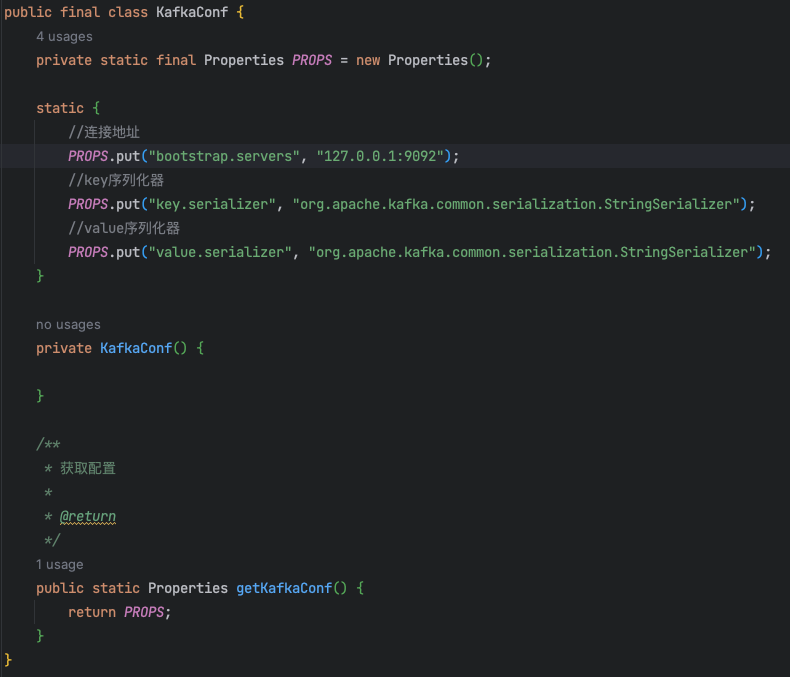
Task: Click the "value.serializer" string literal
Action: tap(220, 252)
